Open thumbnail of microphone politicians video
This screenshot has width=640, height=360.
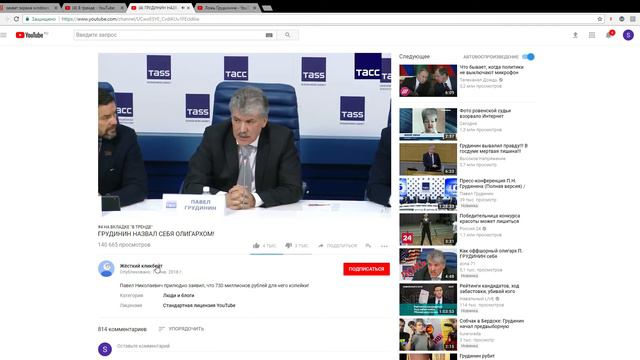(428, 80)
